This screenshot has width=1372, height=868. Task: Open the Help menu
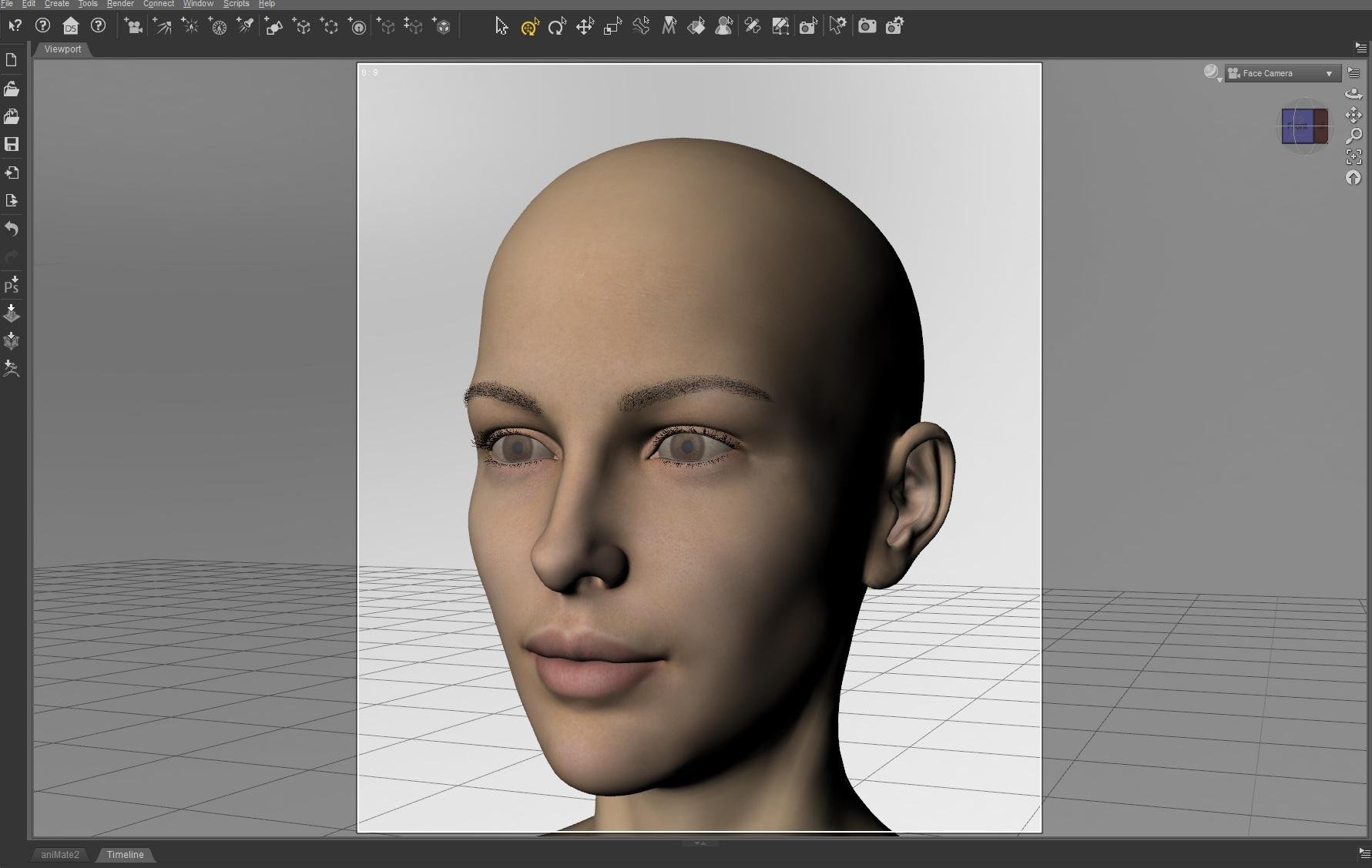coord(267,4)
